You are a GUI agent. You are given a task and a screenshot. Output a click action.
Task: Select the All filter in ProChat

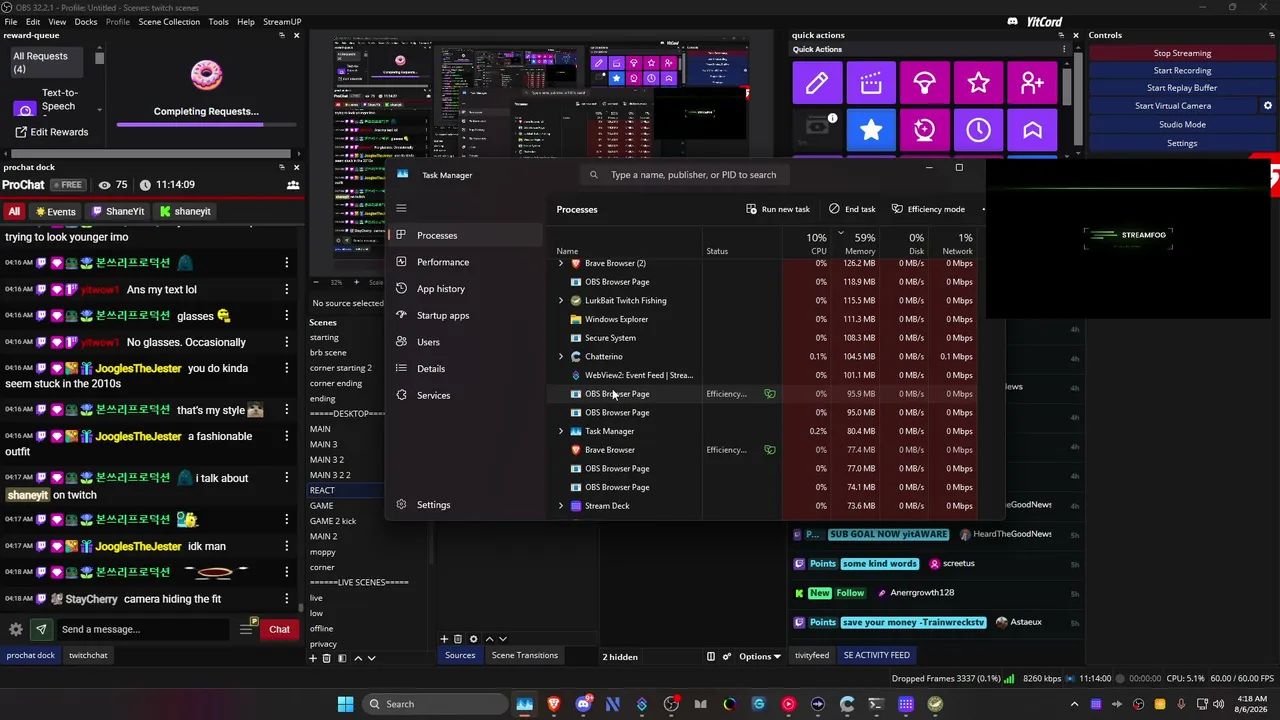tap(14, 211)
